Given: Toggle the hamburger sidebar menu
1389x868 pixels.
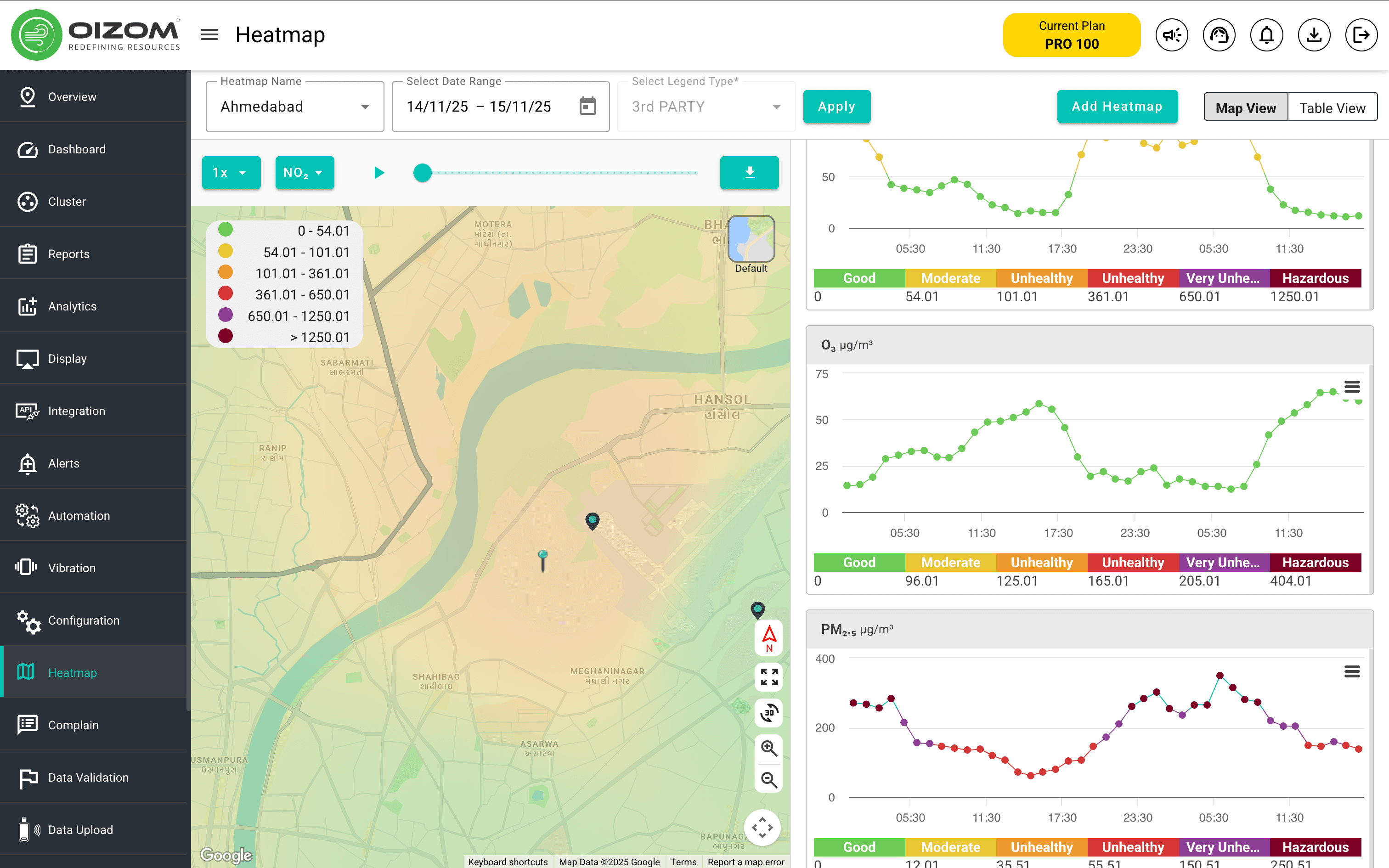Looking at the screenshot, I should 209,35.
